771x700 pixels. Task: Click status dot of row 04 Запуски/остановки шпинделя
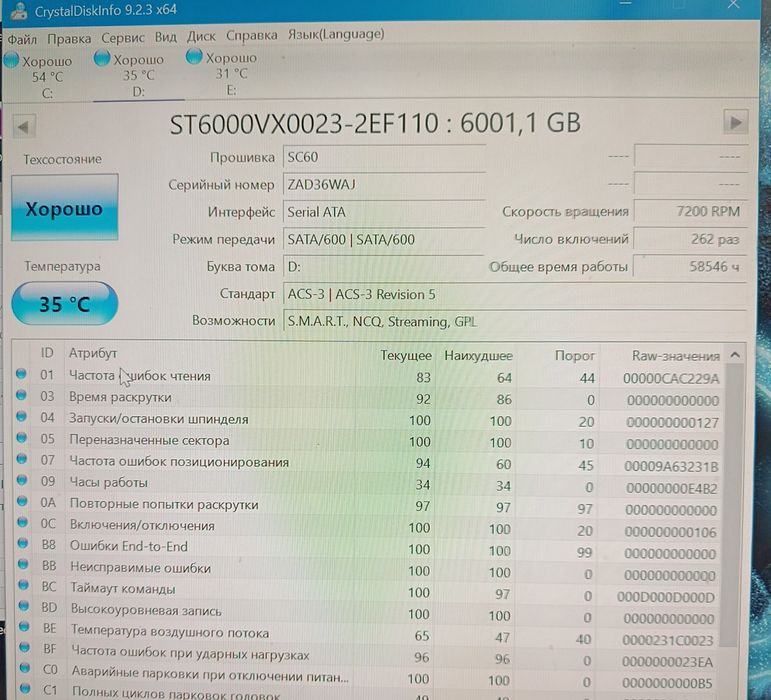click(22, 416)
